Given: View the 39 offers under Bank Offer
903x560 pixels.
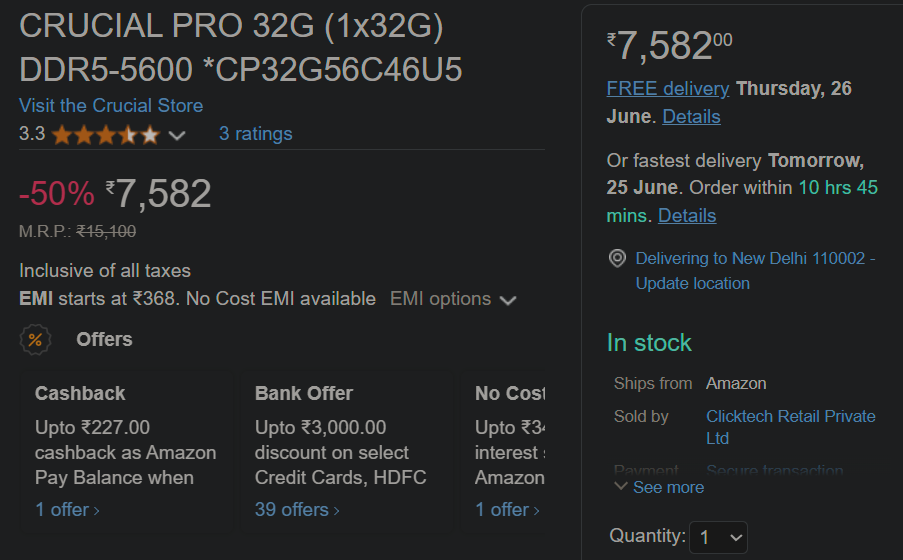Looking at the screenshot, I should click(297, 510).
